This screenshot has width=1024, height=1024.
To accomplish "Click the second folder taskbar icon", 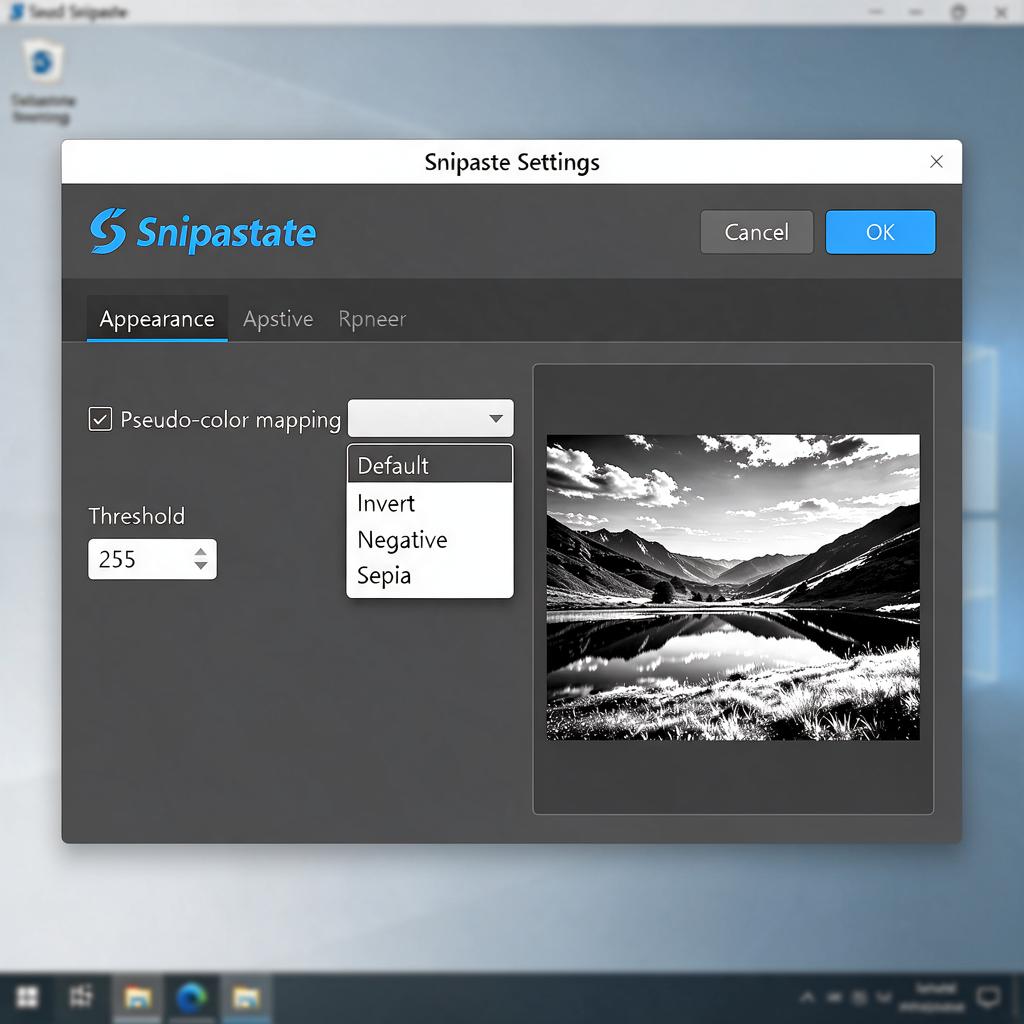I will click(246, 997).
